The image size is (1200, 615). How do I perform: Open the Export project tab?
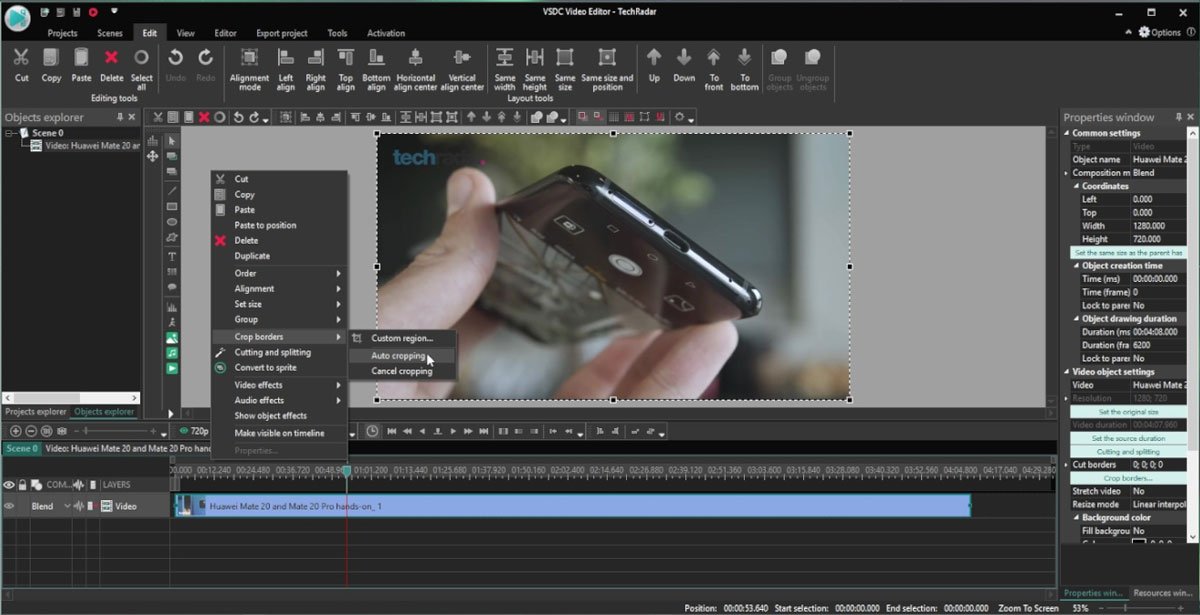coord(282,33)
